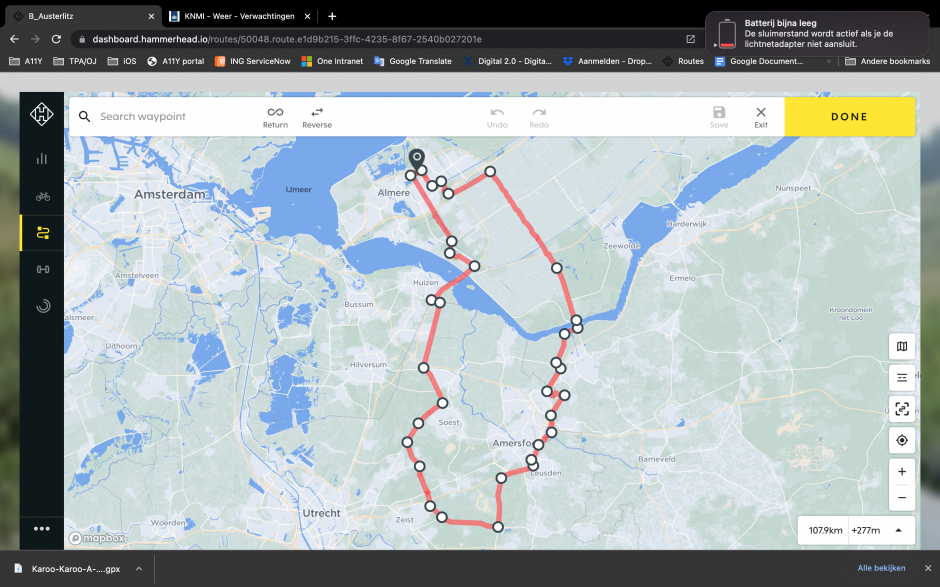
Task: Zoom in the map with plus
Action: [x=902, y=472]
